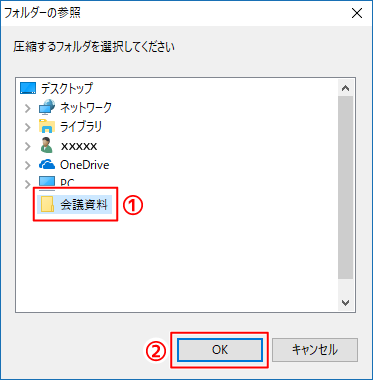This screenshot has width=373, height=380.
Task: Click the Network globe icon
Action: tap(47, 107)
